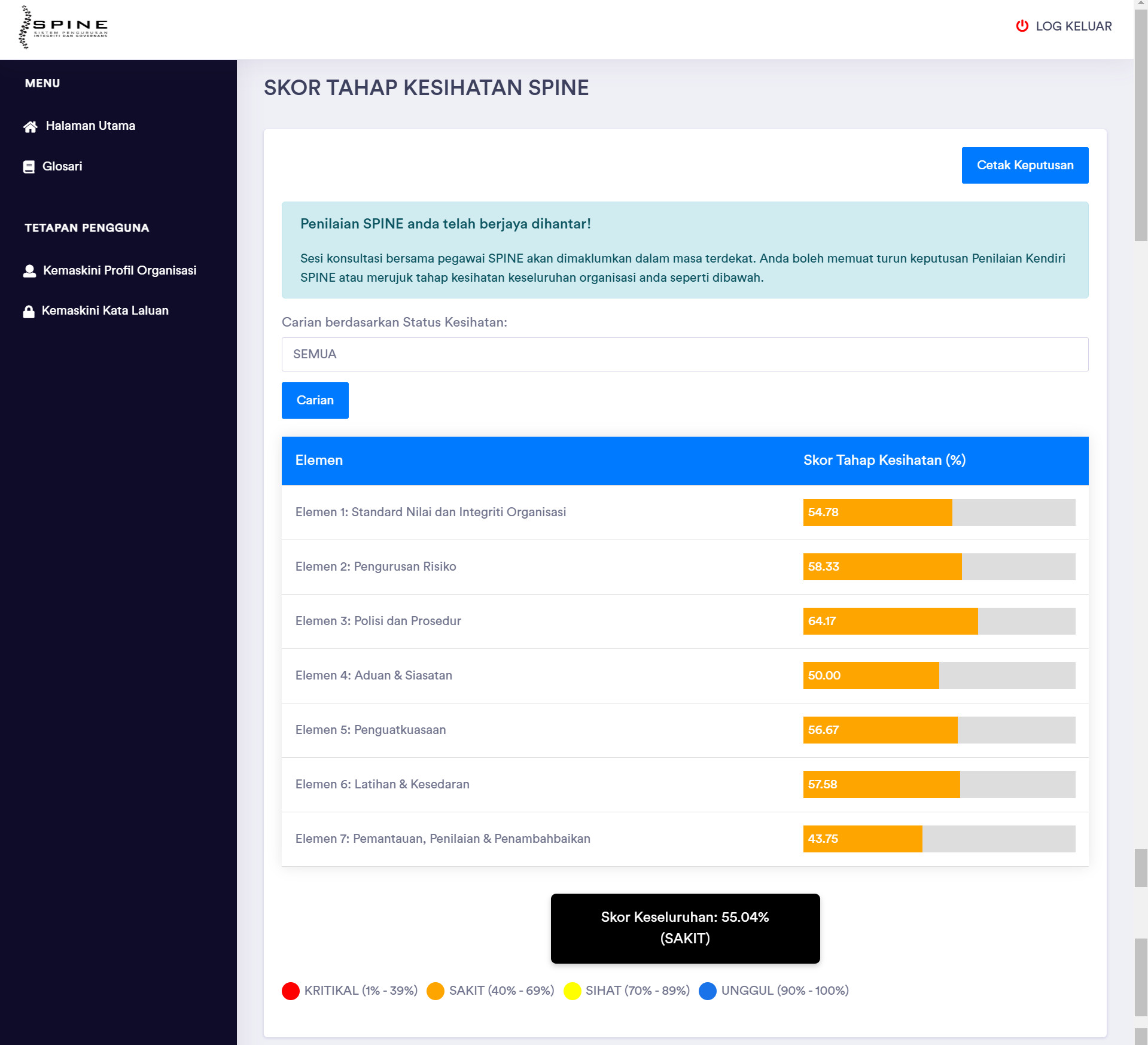Open Kemaskini Kata Laluan page

tap(105, 310)
